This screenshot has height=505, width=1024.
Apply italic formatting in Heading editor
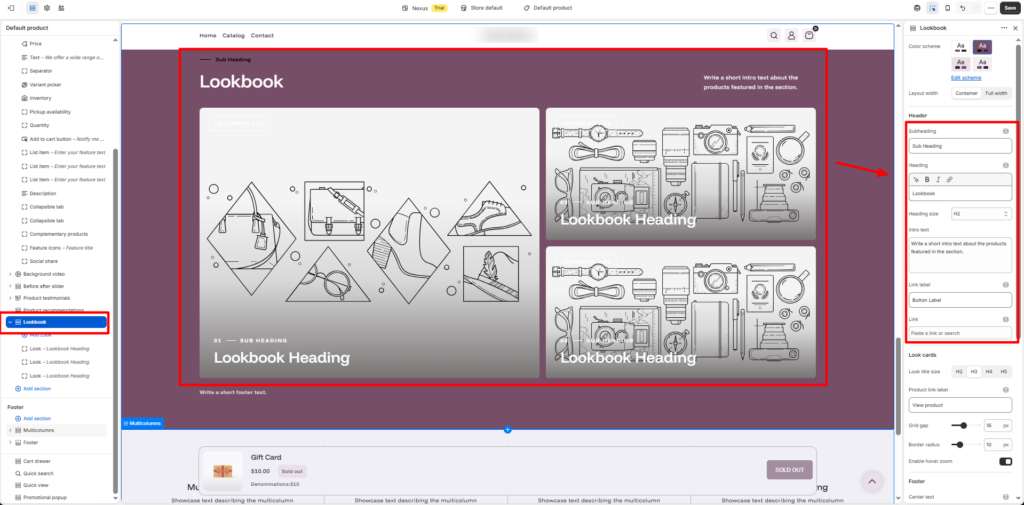tap(938, 179)
